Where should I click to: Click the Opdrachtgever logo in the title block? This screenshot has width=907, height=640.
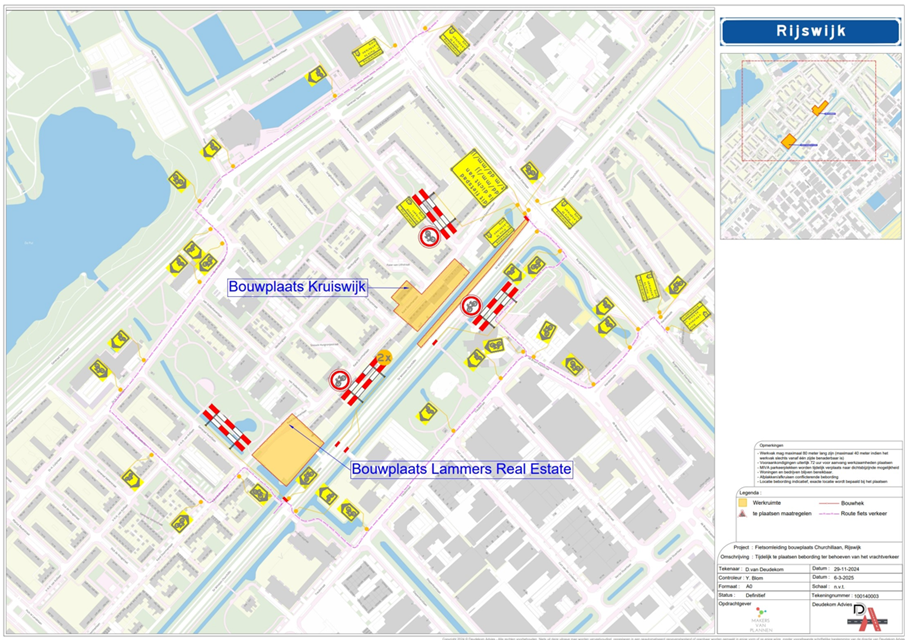(760, 617)
